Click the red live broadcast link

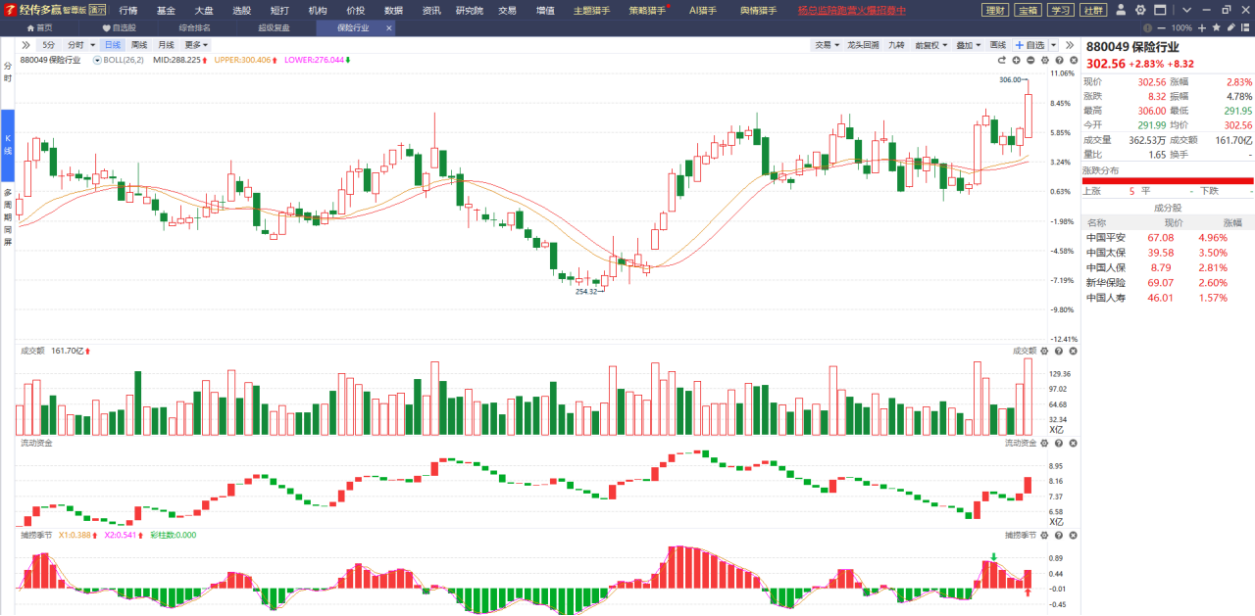point(852,10)
